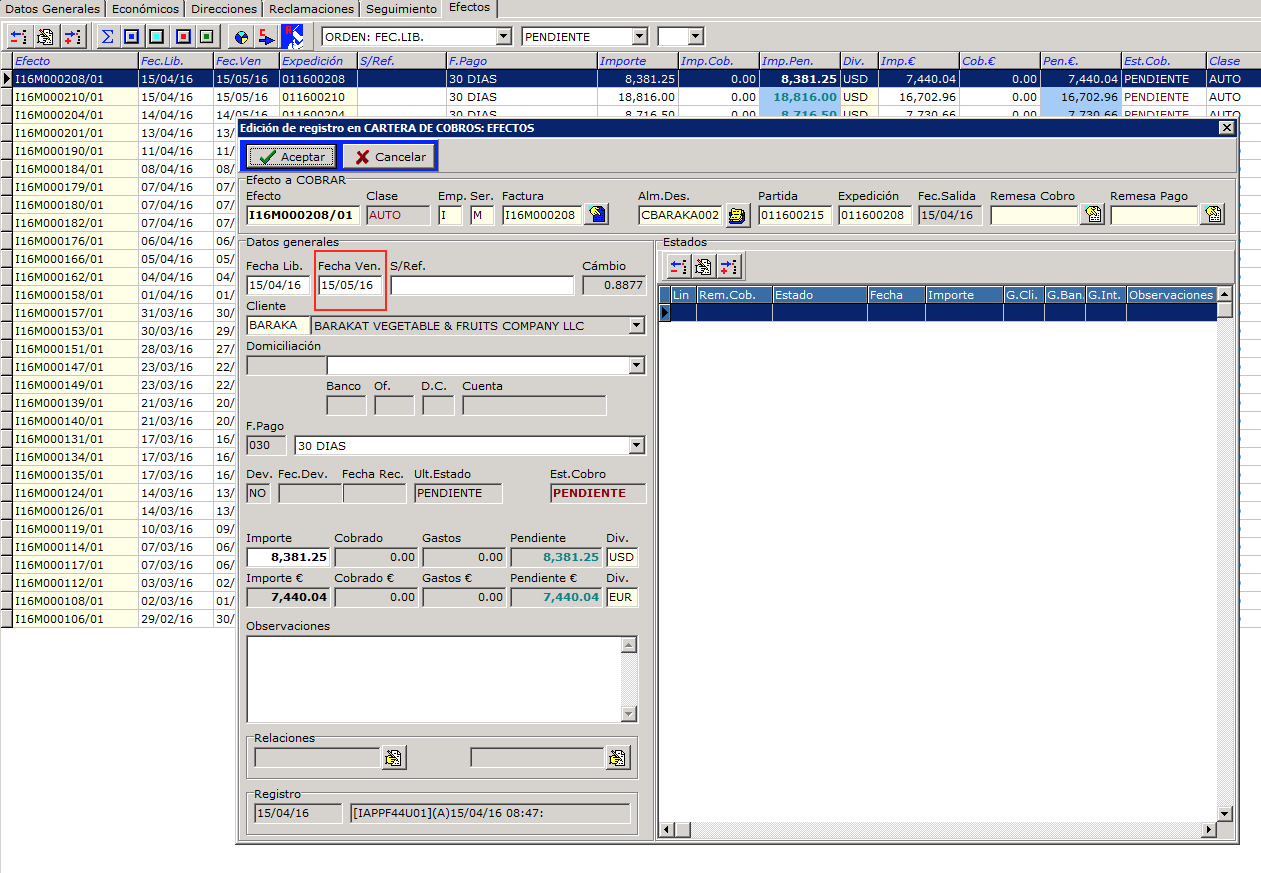Select row I16M000210/01 in the grid
The image size is (1261, 873).
point(70,97)
